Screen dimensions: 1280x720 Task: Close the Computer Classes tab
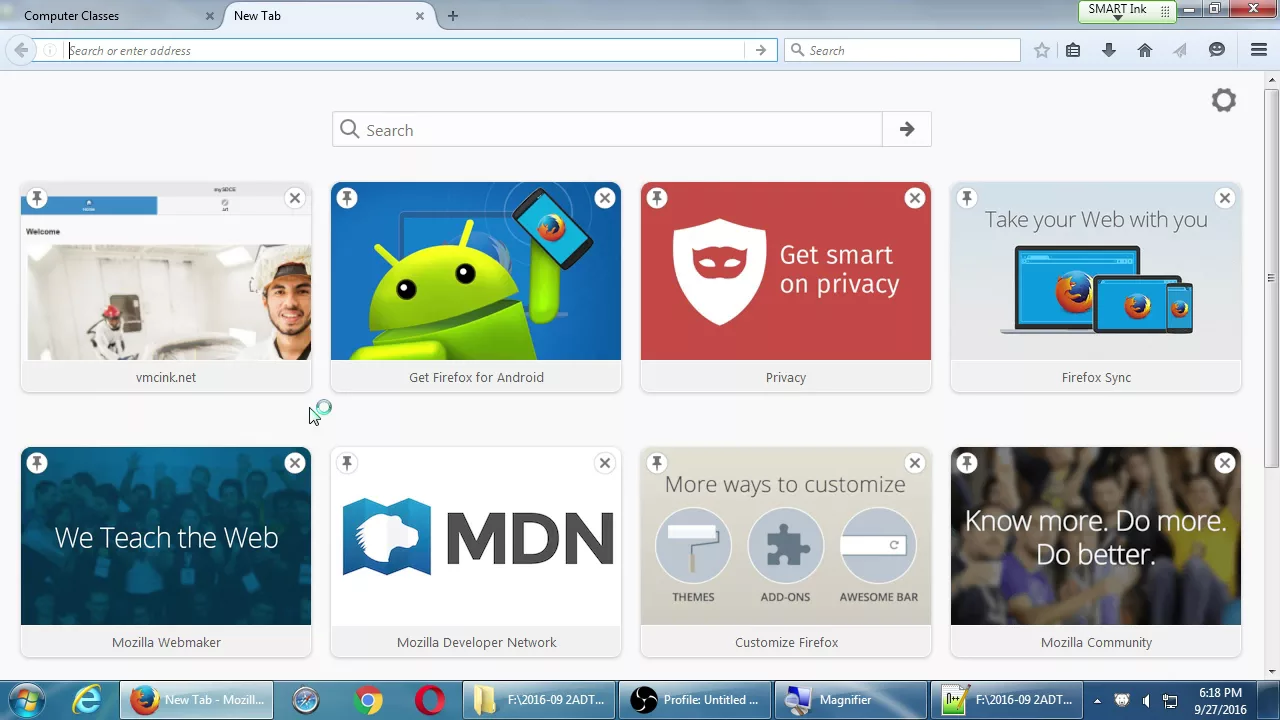click(x=210, y=16)
